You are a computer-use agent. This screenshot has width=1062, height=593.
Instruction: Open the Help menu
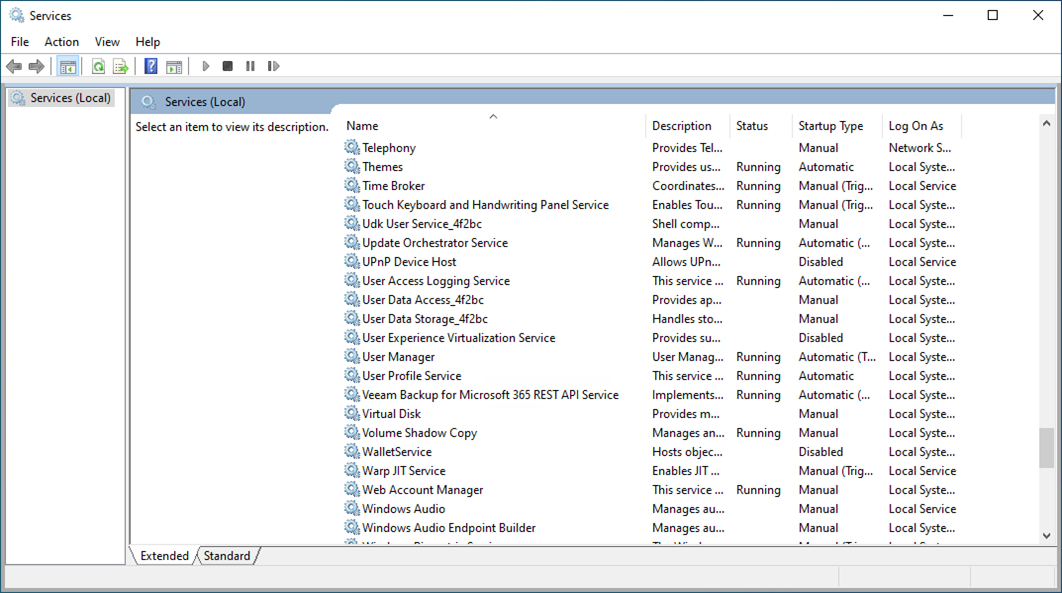tap(148, 42)
